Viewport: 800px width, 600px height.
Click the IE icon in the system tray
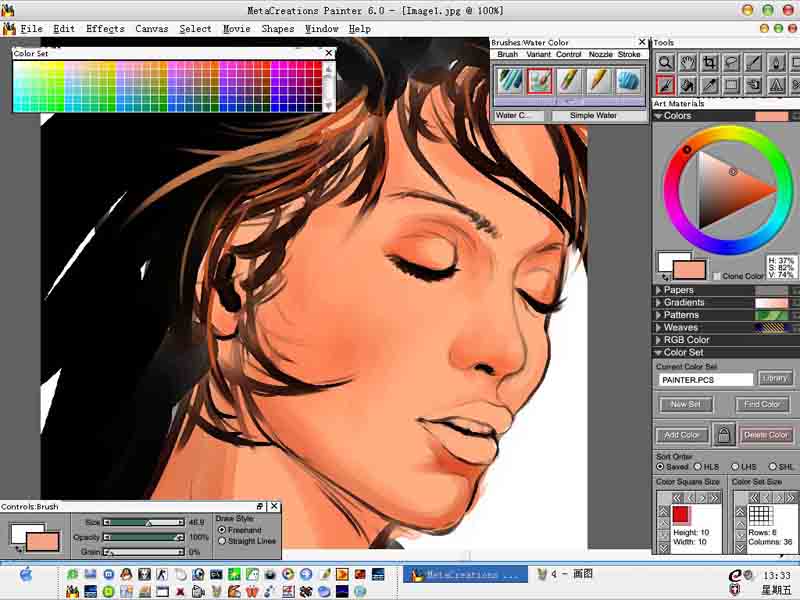pyautogui.click(x=735, y=576)
